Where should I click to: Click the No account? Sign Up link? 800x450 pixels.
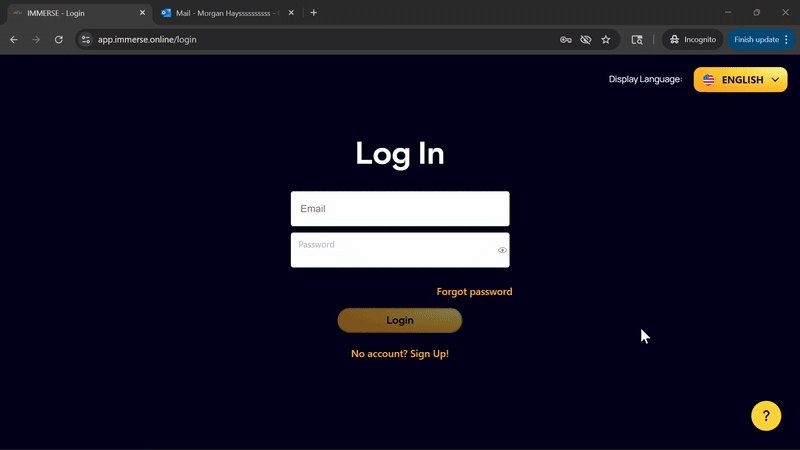pyautogui.click(x=400, y=354)
